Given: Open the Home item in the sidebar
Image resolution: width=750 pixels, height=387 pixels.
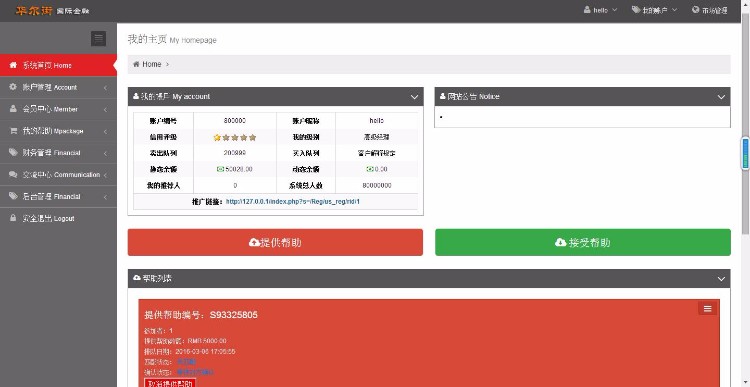Looking at the screenshot, I should click(58, 65).
